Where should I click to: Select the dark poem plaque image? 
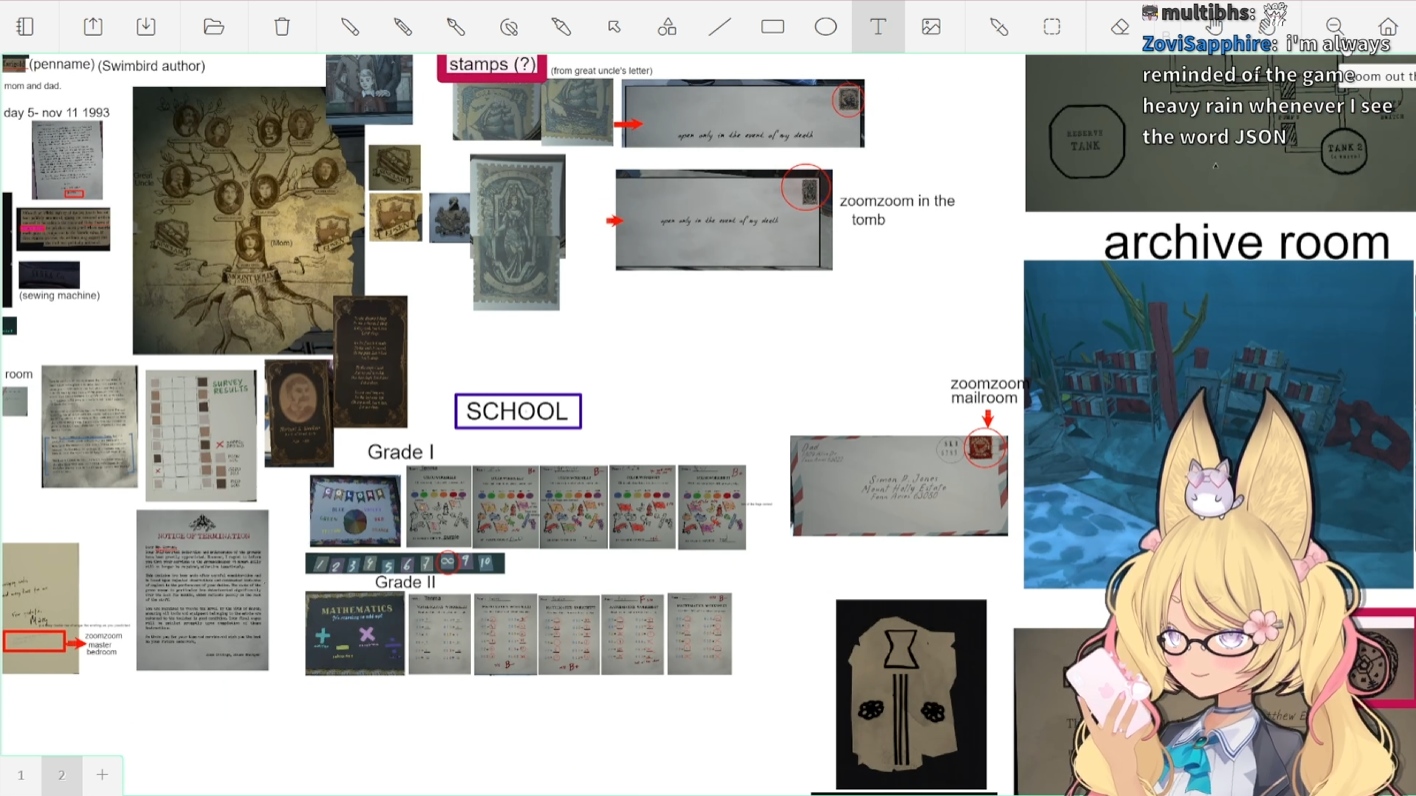point(370,361)
